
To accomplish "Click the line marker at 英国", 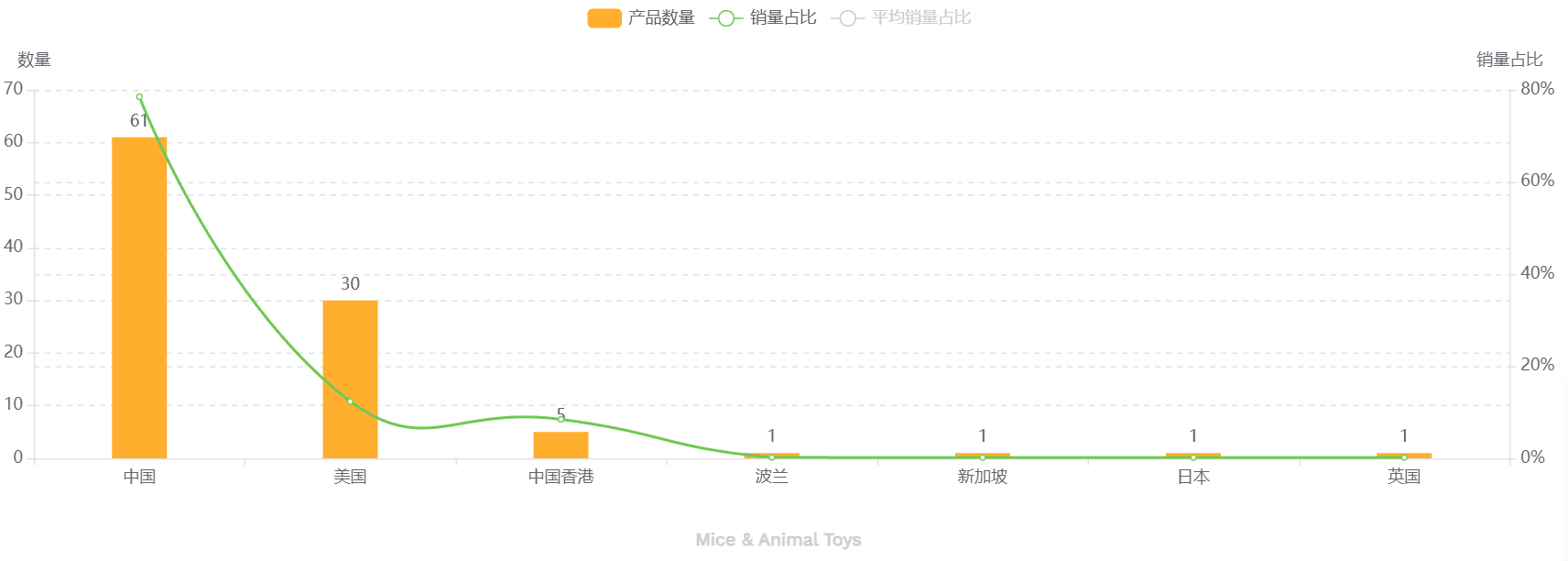I will (1404, 457).
